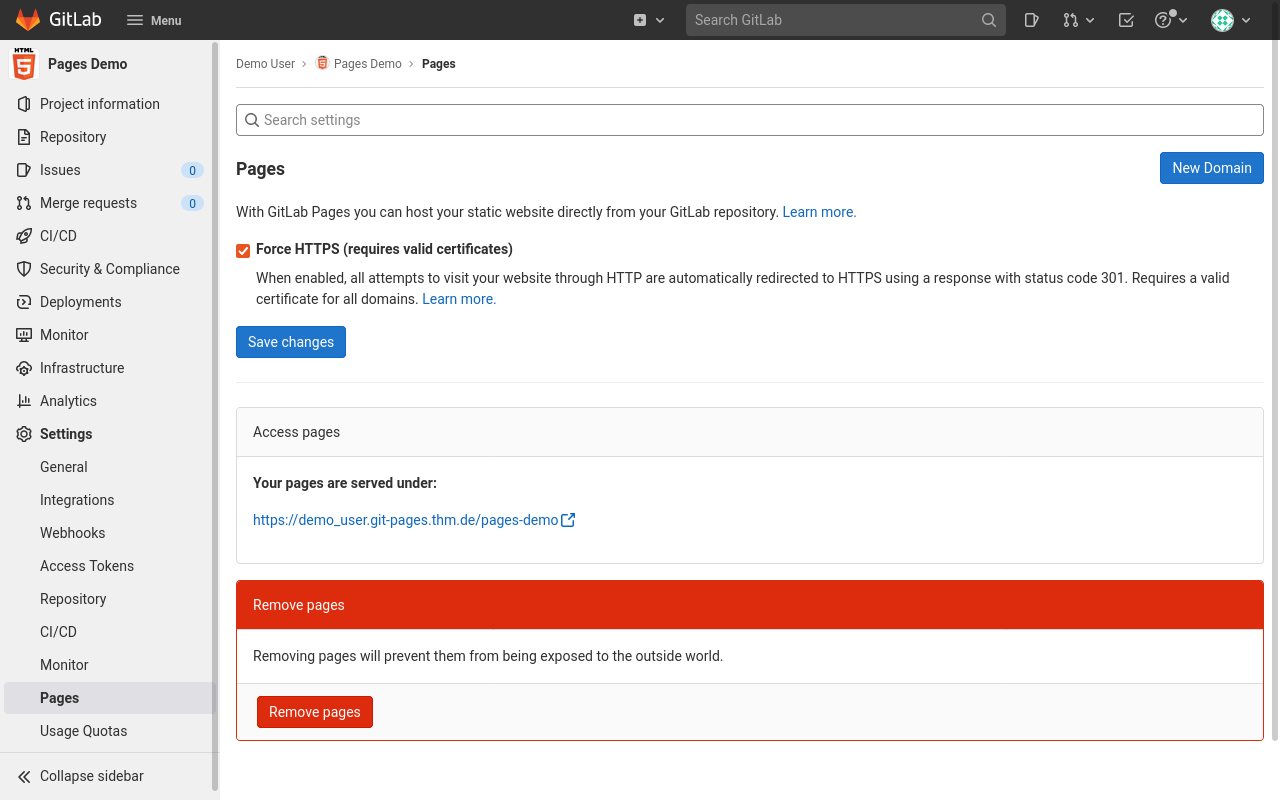The image size is (1280, 800).
Task: Click the external link icon beside pages URL
Action: (568, 520)
